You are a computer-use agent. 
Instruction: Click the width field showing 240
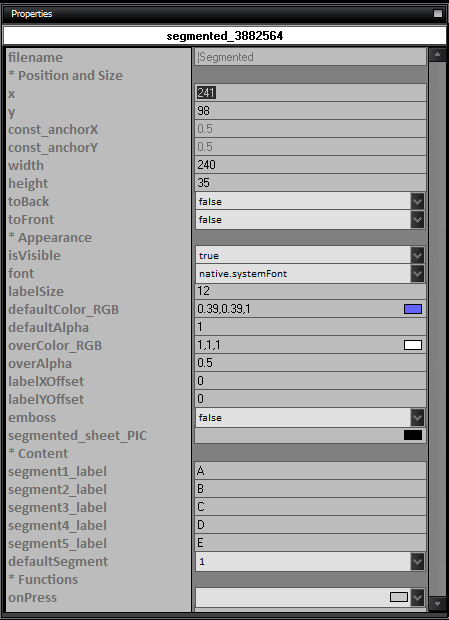point(310,164)
